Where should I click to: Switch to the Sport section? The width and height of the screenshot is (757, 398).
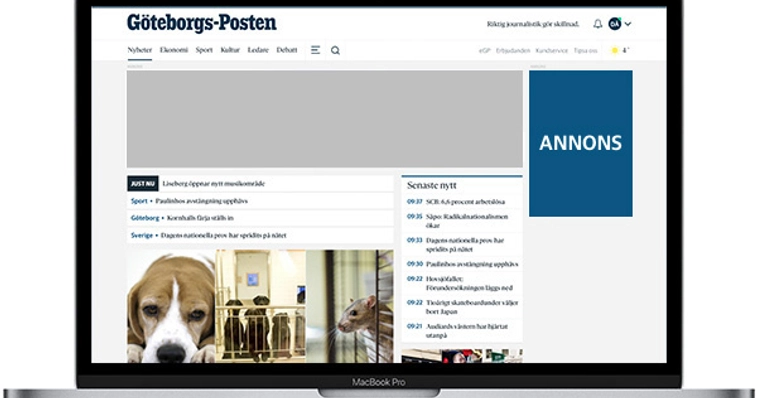pyautogui.click(x=204, y=50)
